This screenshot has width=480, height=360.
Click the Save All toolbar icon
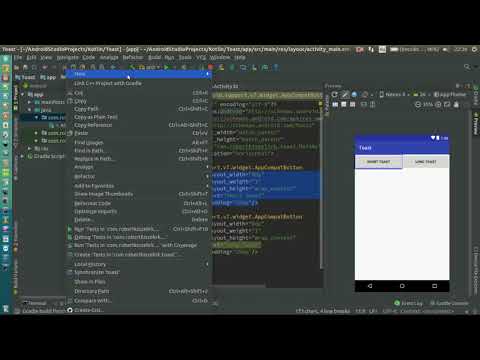(25, 67)
